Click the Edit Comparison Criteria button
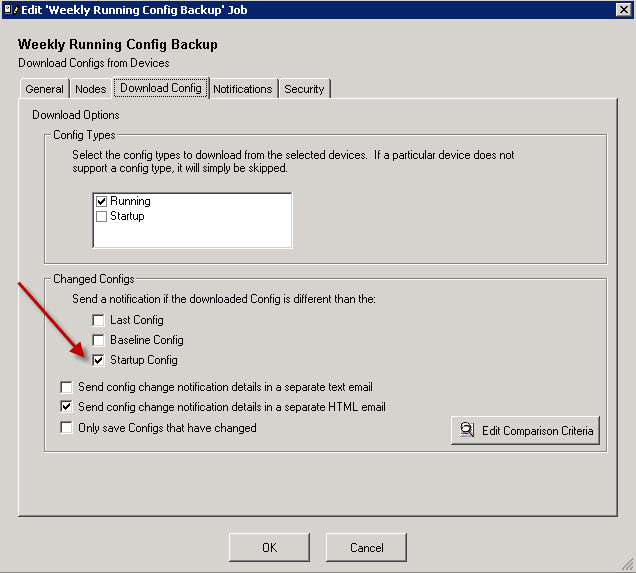This screenshot has height=573, width=636. point(525,430)
